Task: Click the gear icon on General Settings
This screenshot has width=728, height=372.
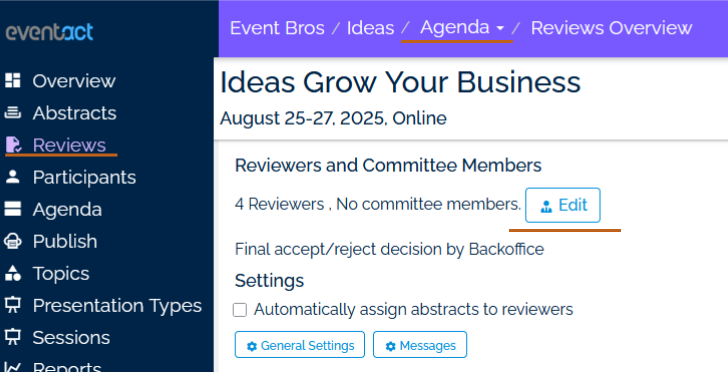Action: tap(252, 346)
